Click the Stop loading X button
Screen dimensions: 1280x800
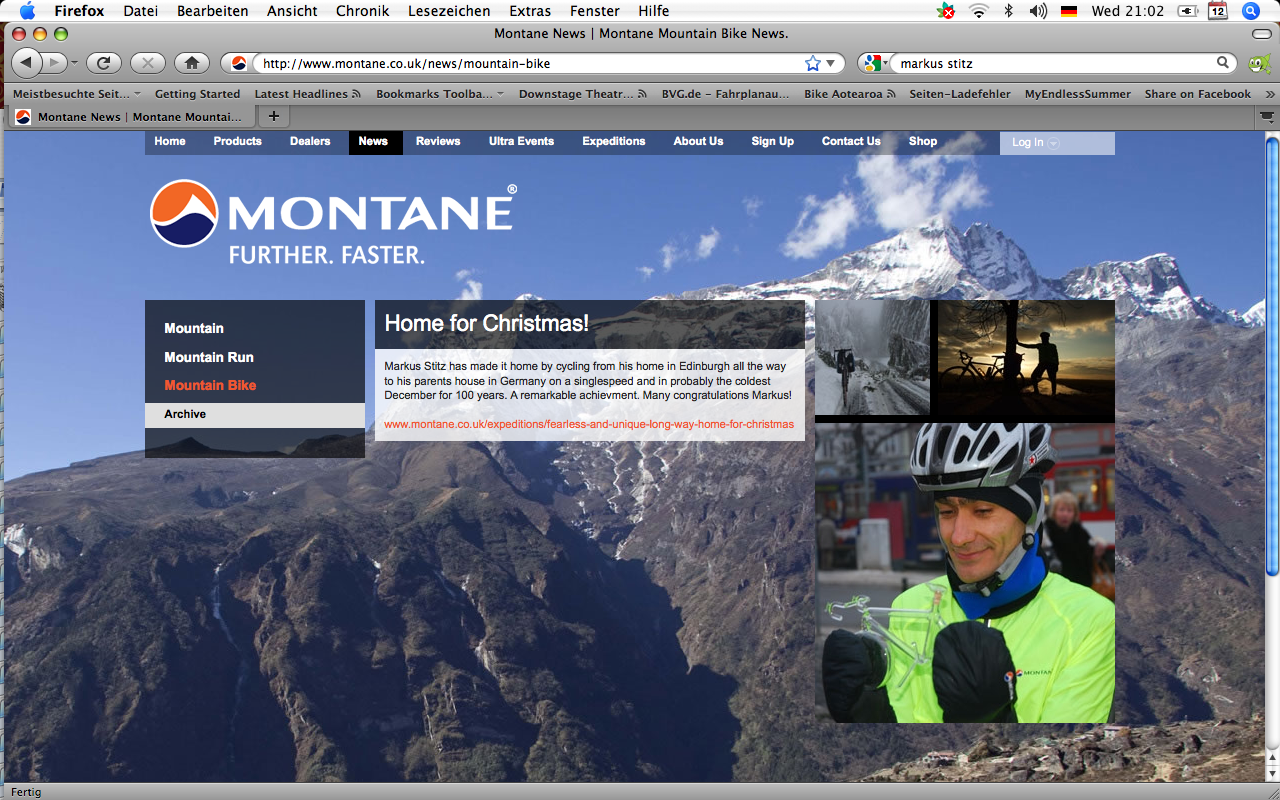(147, 63)
